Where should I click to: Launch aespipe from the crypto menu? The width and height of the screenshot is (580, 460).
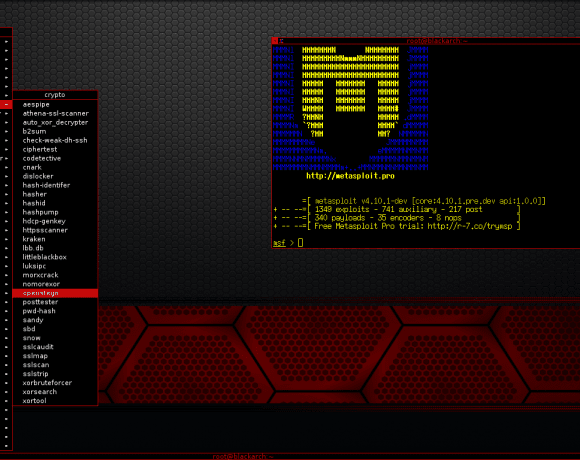coord(55,105)
